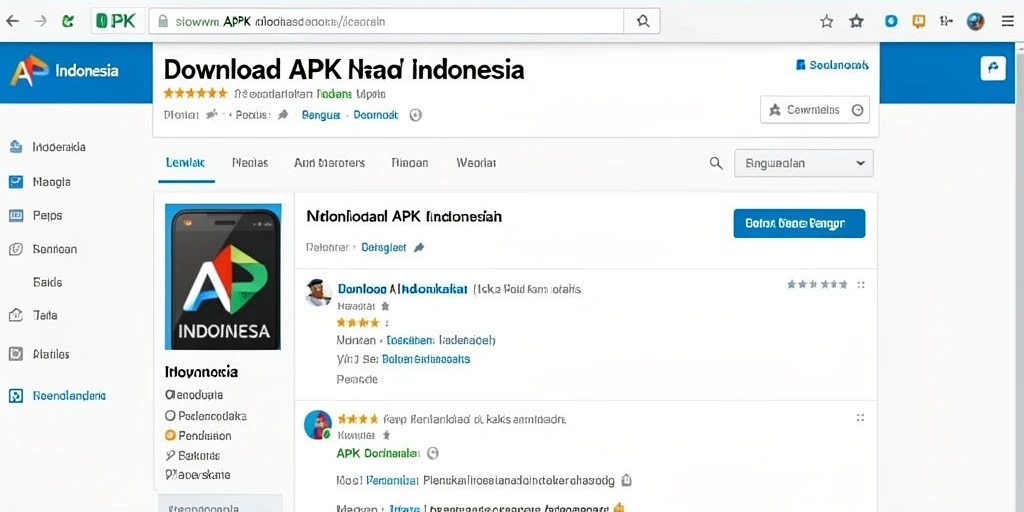The width and height of the screenshot is (1024, 512).
Task: Click the magnifier icon inside the address bar
Action: click(643, 21)
